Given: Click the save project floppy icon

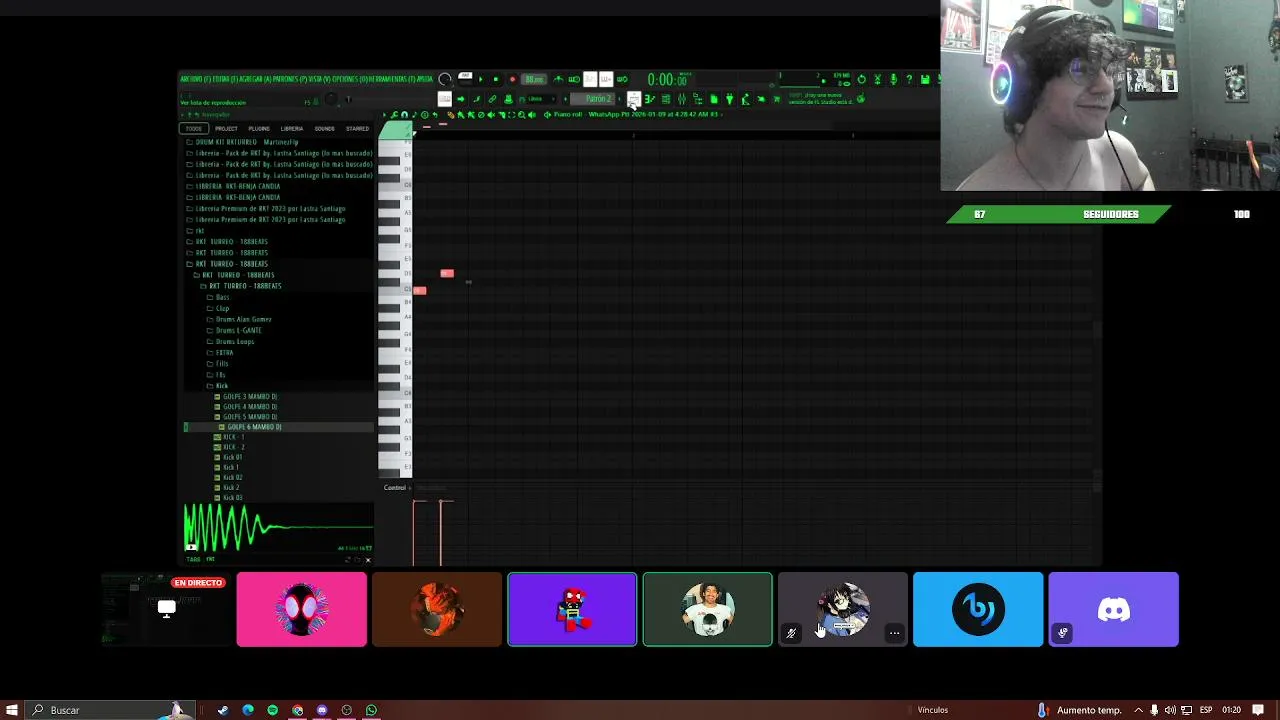Looking at the screenshot, I should [925, 79].
